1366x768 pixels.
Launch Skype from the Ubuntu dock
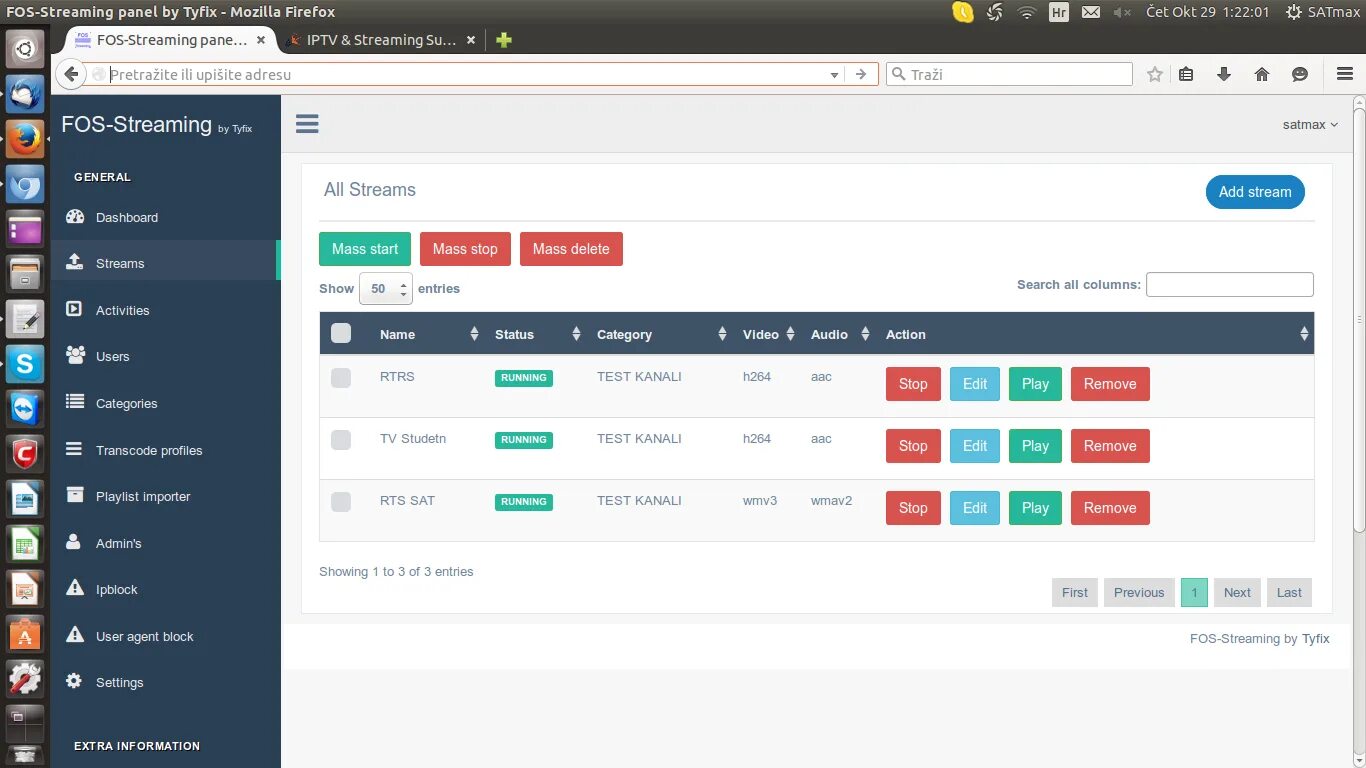(25, 364)
